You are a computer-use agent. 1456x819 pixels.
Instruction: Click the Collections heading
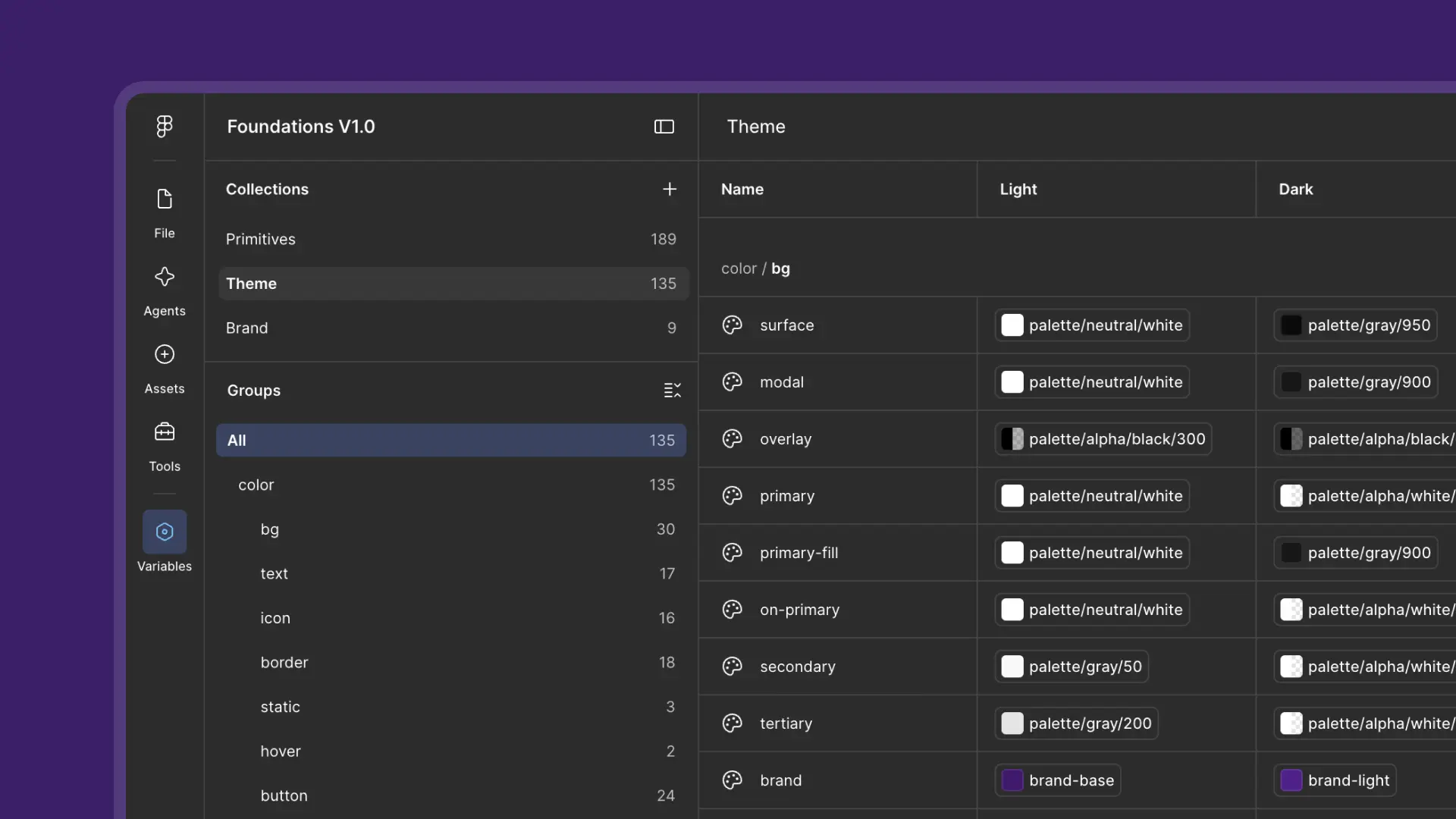(267, 189)
